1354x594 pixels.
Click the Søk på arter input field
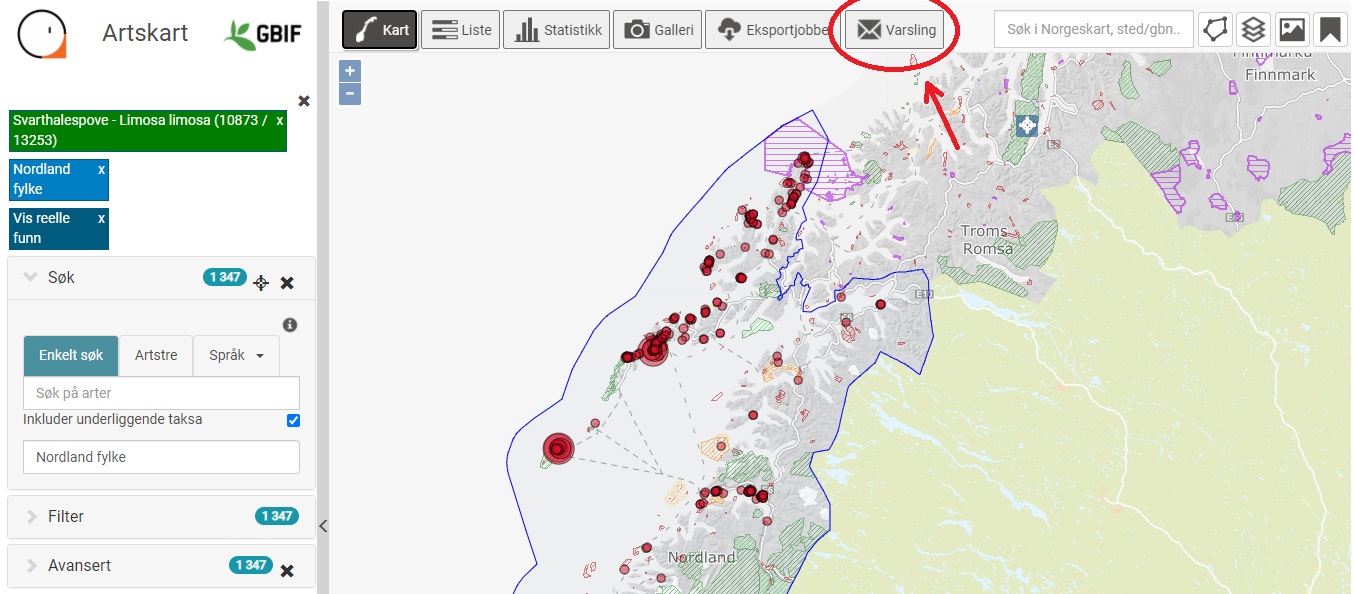pyautogui.click(x=161, y=393)
